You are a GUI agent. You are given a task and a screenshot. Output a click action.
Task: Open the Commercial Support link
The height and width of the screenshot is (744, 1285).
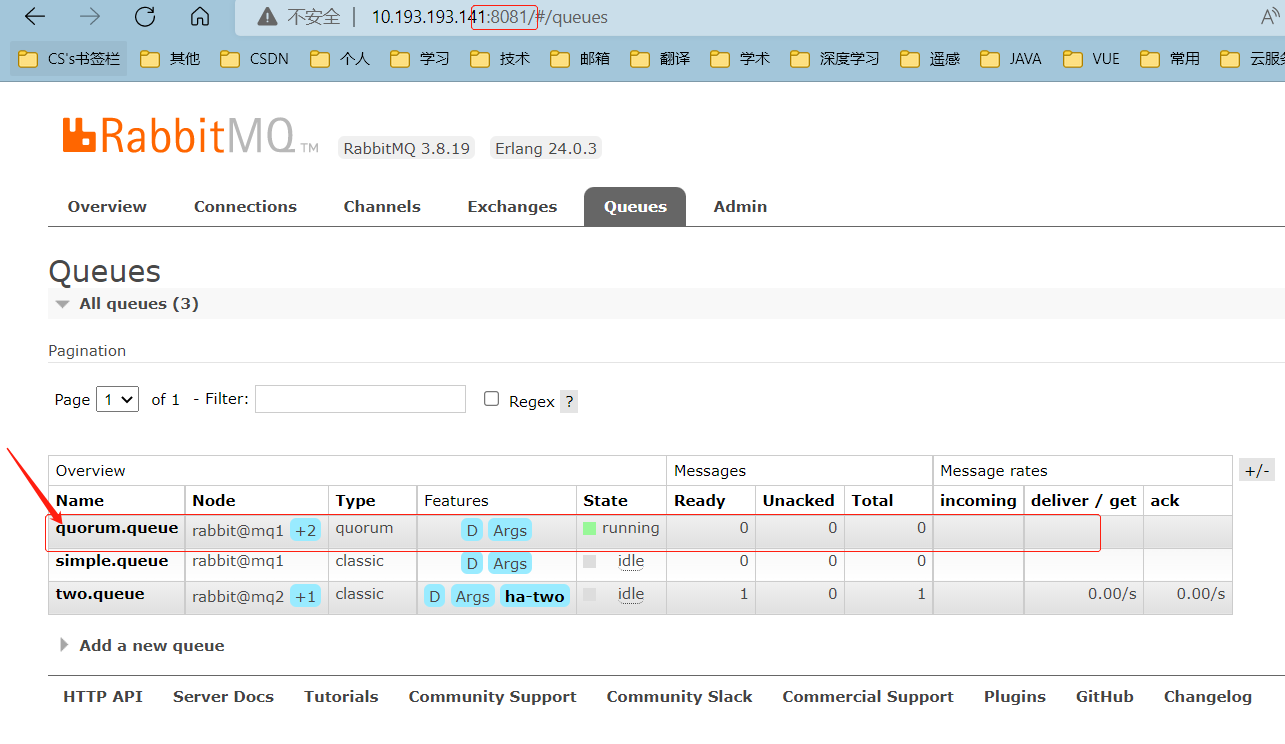pyautogui.click(x=868, y=697)
